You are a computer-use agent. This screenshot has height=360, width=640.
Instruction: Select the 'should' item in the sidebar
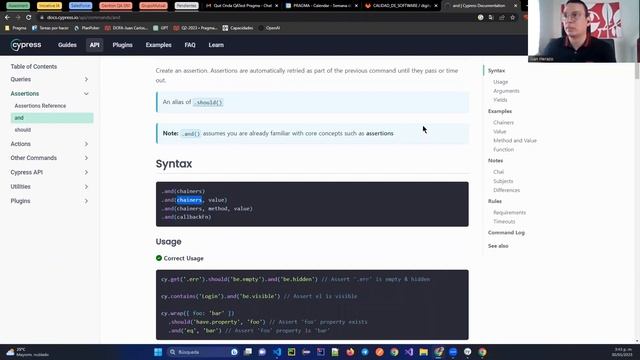click(23, 130)
